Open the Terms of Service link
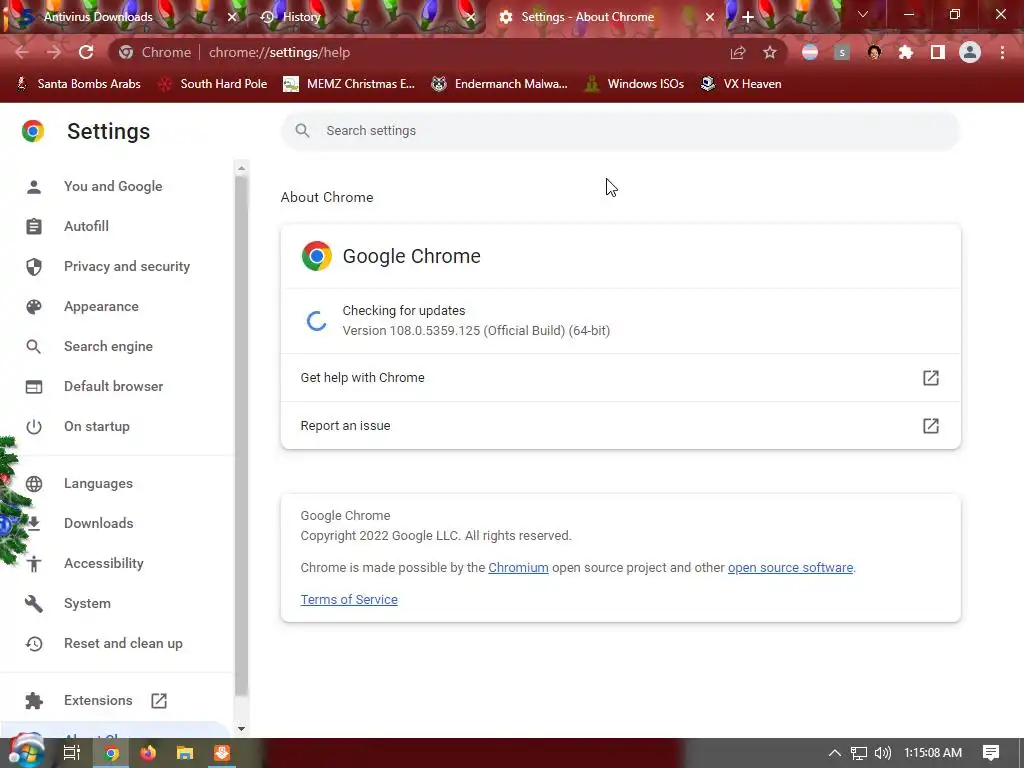Image resolution: width=1024 pixels, height=768 pixels. pyautogui.click(x=349, y=600)
